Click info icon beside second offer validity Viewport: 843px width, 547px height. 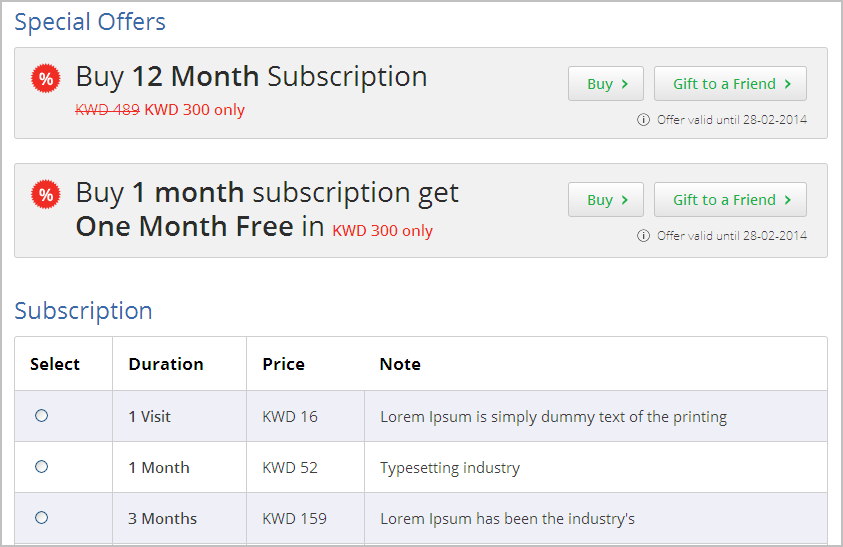[x=643, y=236]
